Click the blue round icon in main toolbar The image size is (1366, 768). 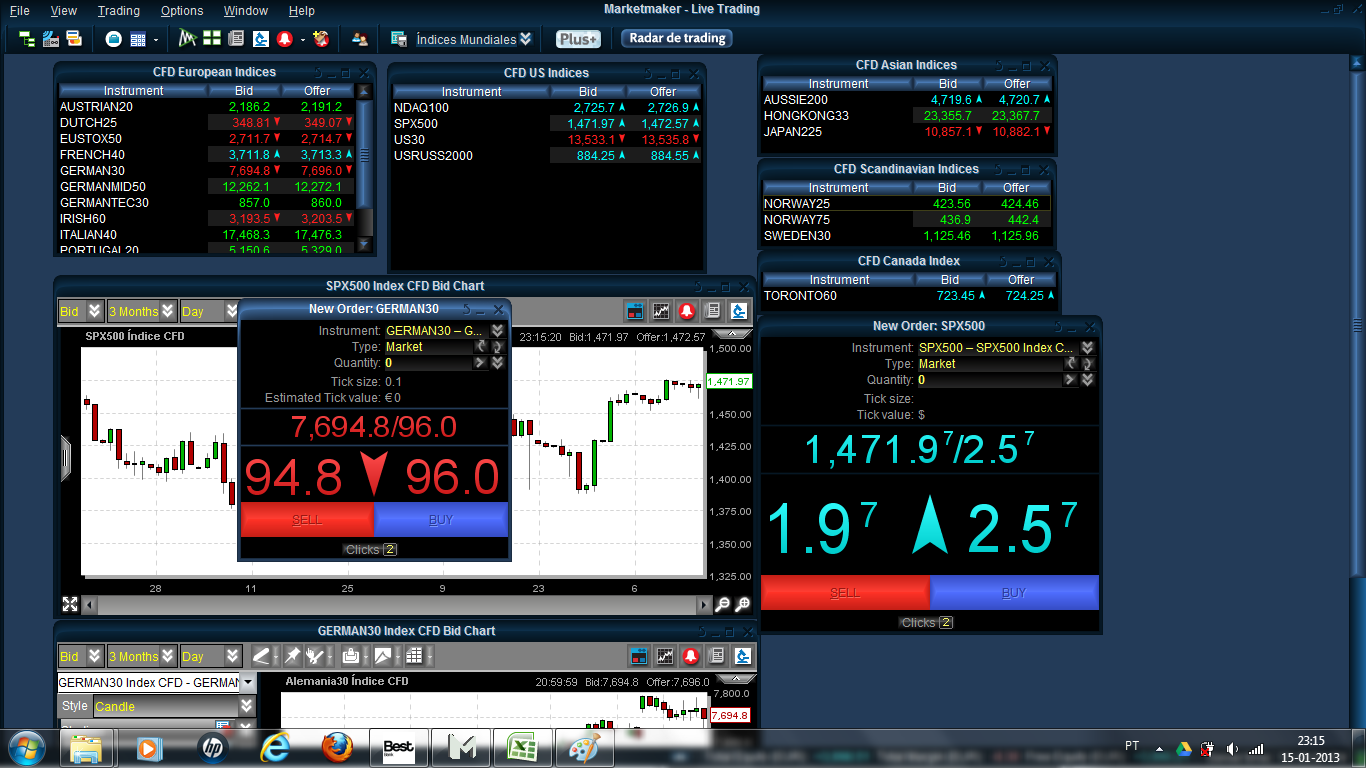[113, 39]
